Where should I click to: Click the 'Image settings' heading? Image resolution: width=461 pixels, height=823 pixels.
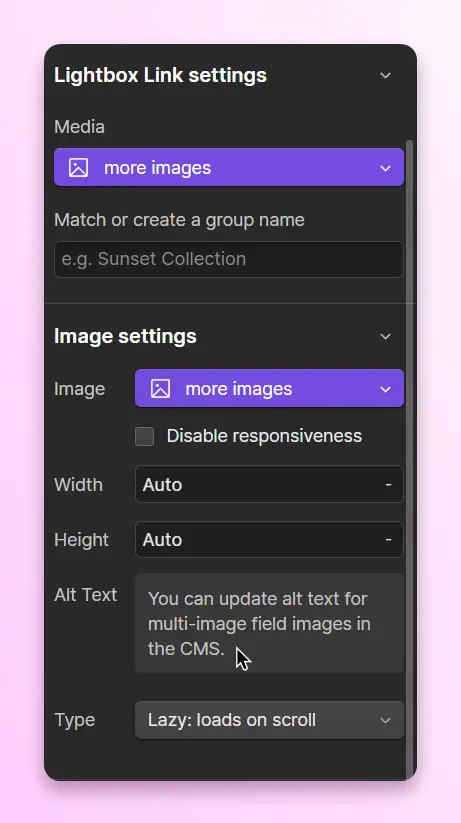pyautogui.click(x=125, y=336)
